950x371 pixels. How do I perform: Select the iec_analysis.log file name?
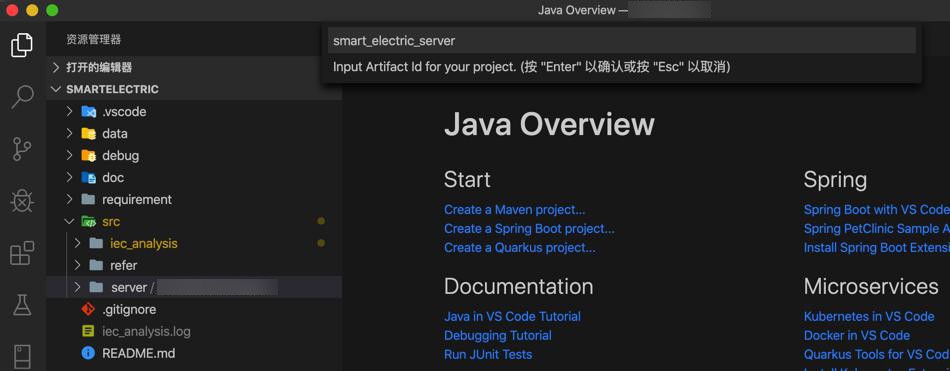[146, 331]
